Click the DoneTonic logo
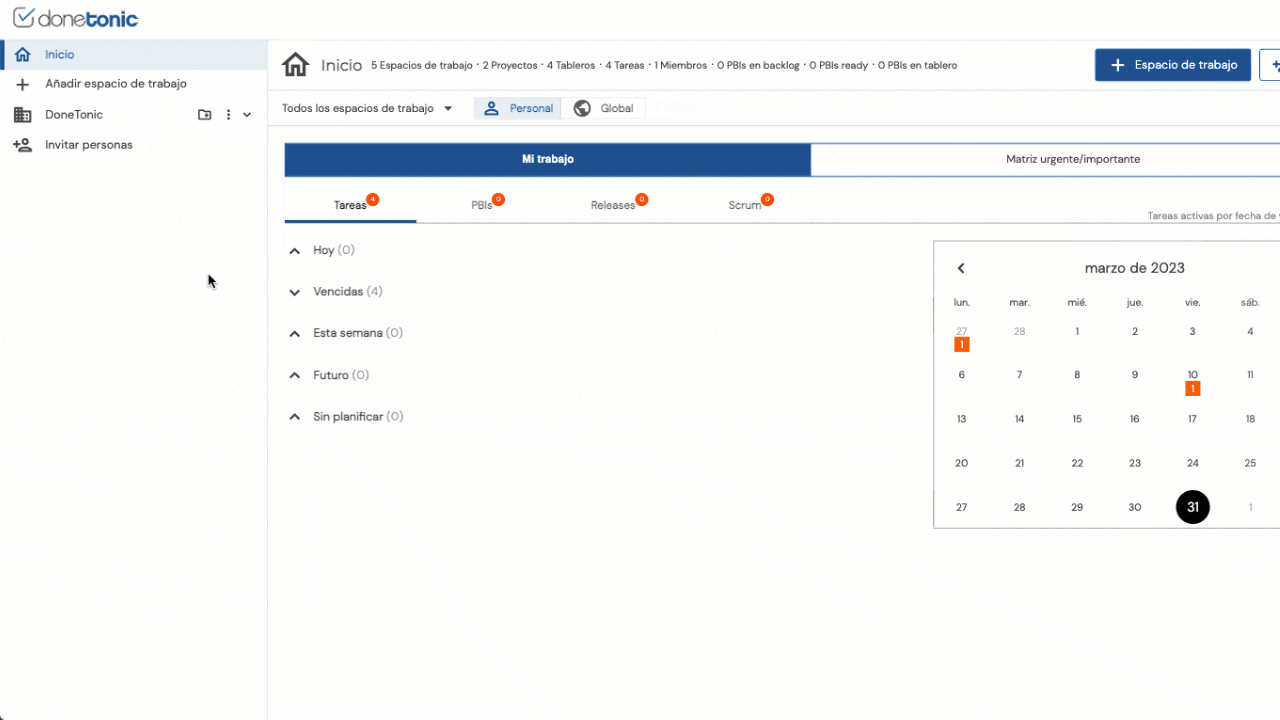Screen dimensions: 1280x720 click(76, 18)
